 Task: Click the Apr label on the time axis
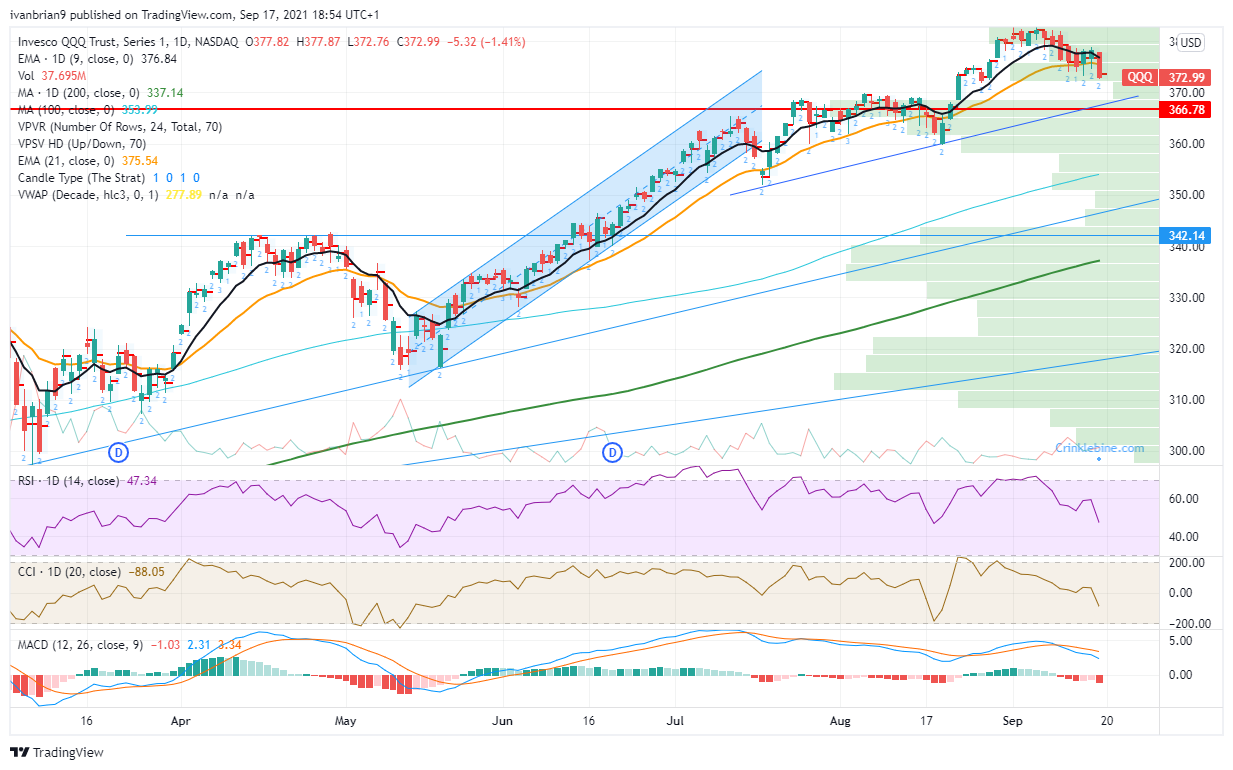(x=181, y=720)
